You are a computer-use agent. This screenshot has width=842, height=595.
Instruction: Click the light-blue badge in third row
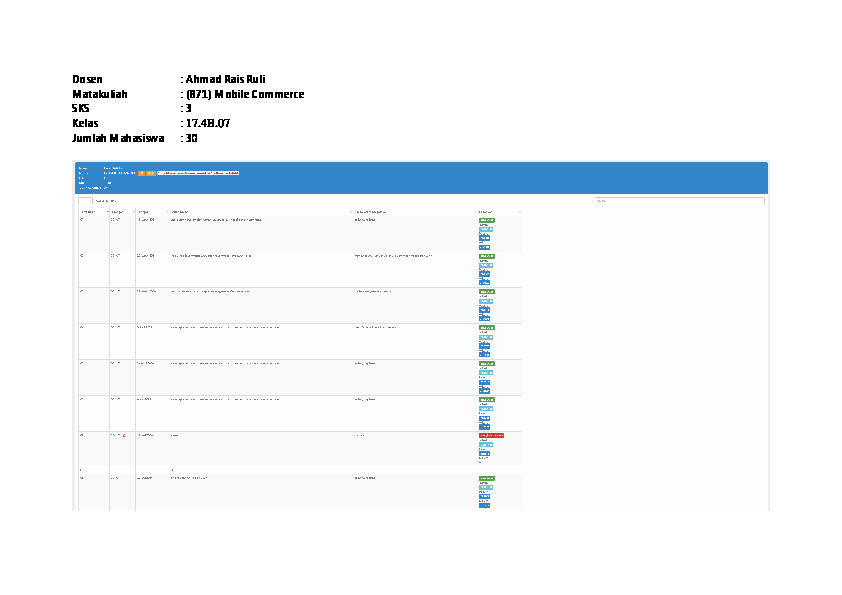click(x=486, y=301)
